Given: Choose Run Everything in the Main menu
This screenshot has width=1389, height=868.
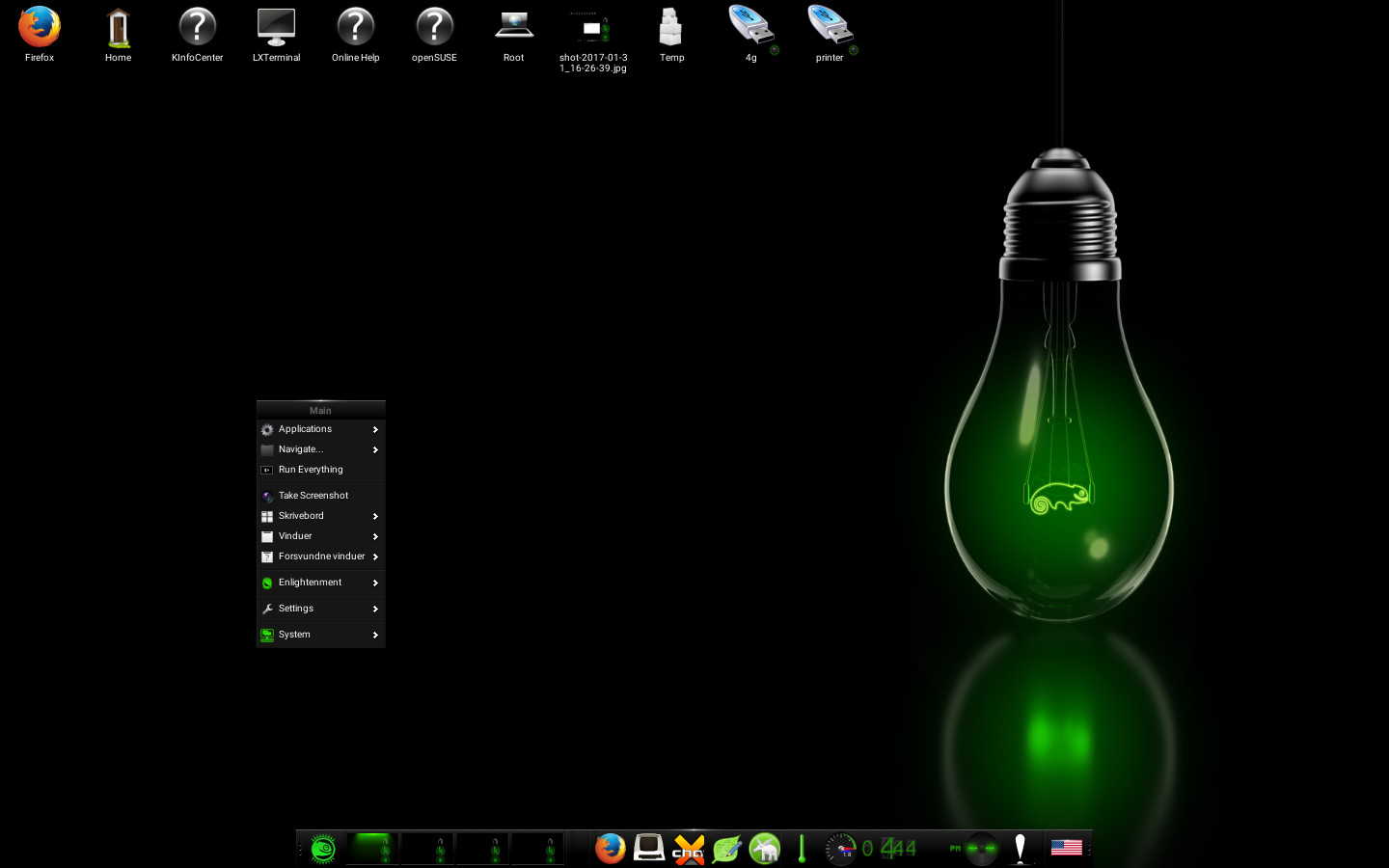Looking at the screenshot, I should [311, 470].
